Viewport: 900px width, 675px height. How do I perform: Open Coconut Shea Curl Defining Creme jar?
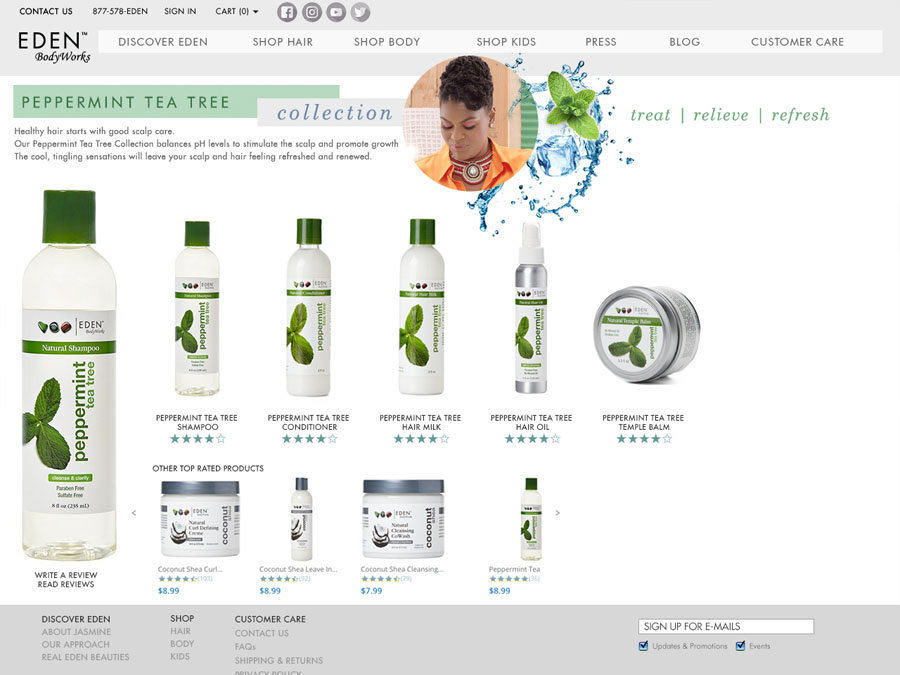tap(200, 519)
